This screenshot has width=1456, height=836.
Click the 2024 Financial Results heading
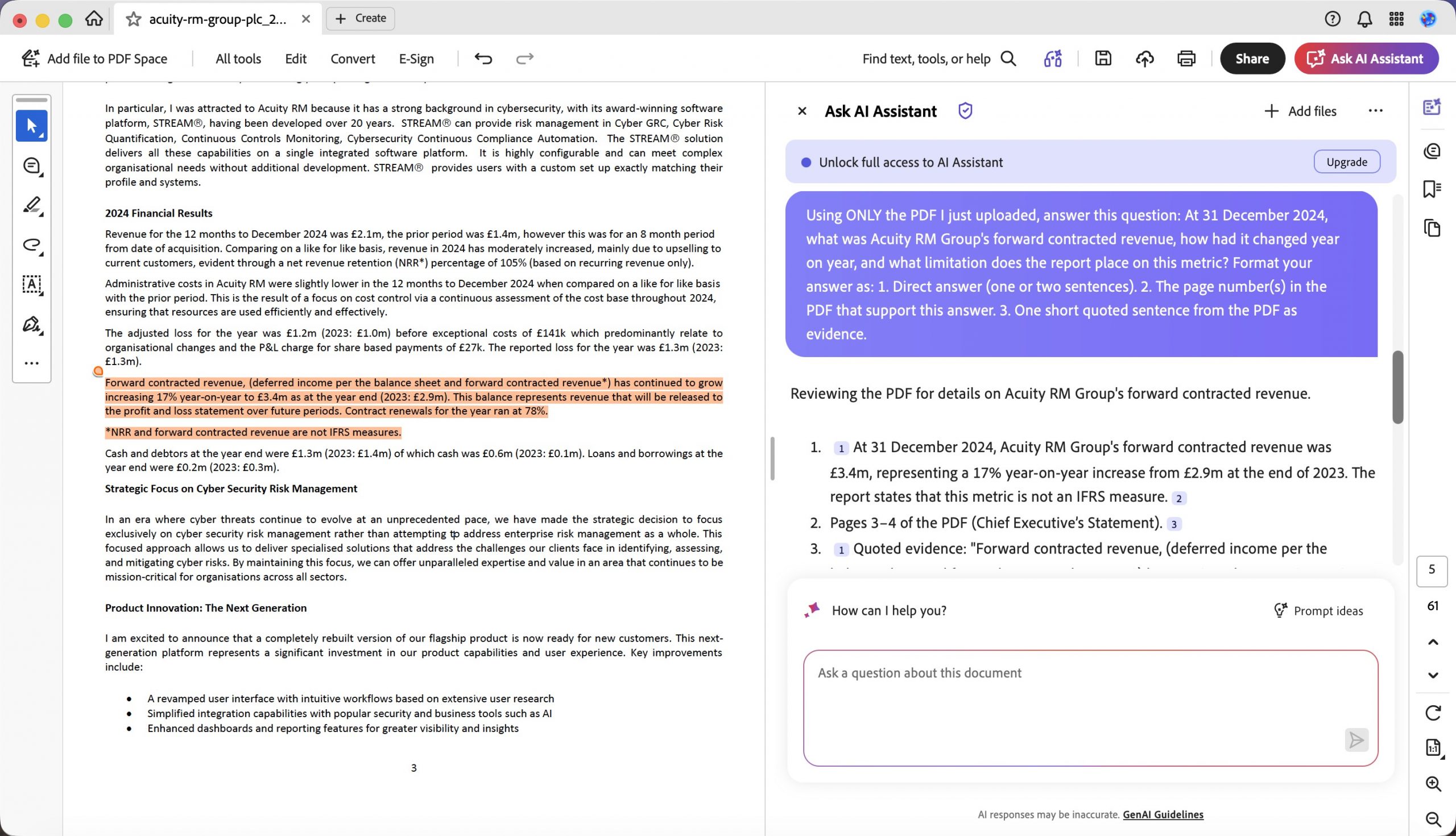(159, 213)
